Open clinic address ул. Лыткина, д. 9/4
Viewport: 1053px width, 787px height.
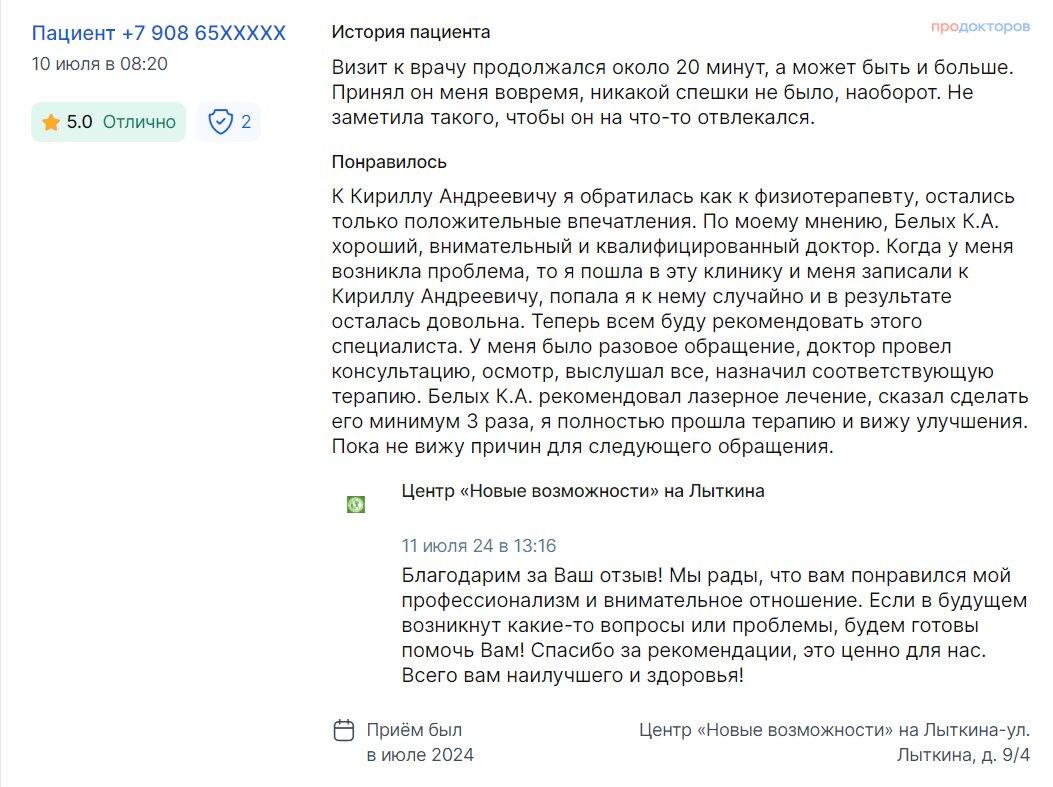click(963, 755)
